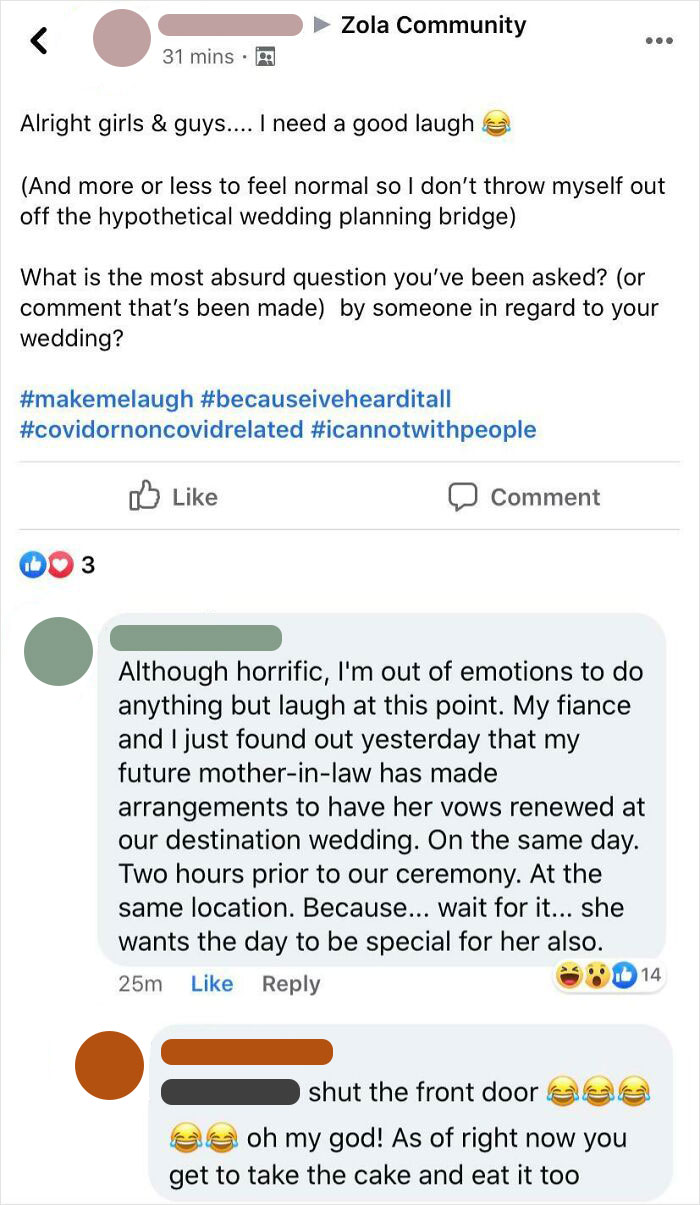Open post options via the ellipsis icon
Image resolution: width=700 pixels, height=1205 pixels.
[x=659, y=41]
